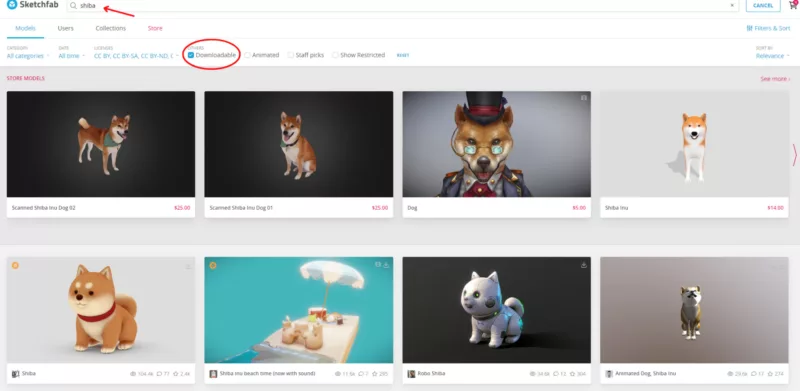
Task: Click the star likes icon on Robo Shiba card
Action: [x=571, y=374]
